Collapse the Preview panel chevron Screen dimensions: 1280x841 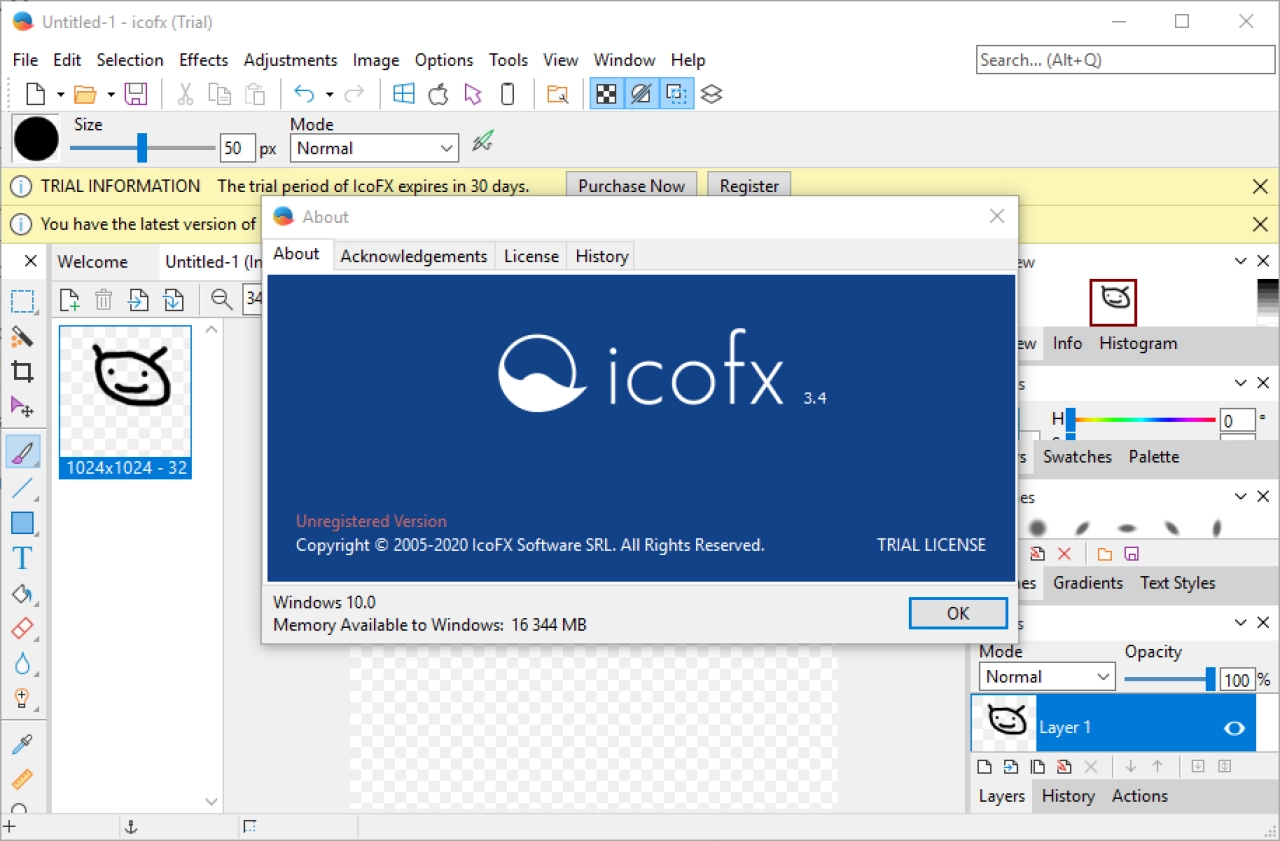click(1241, 261)
